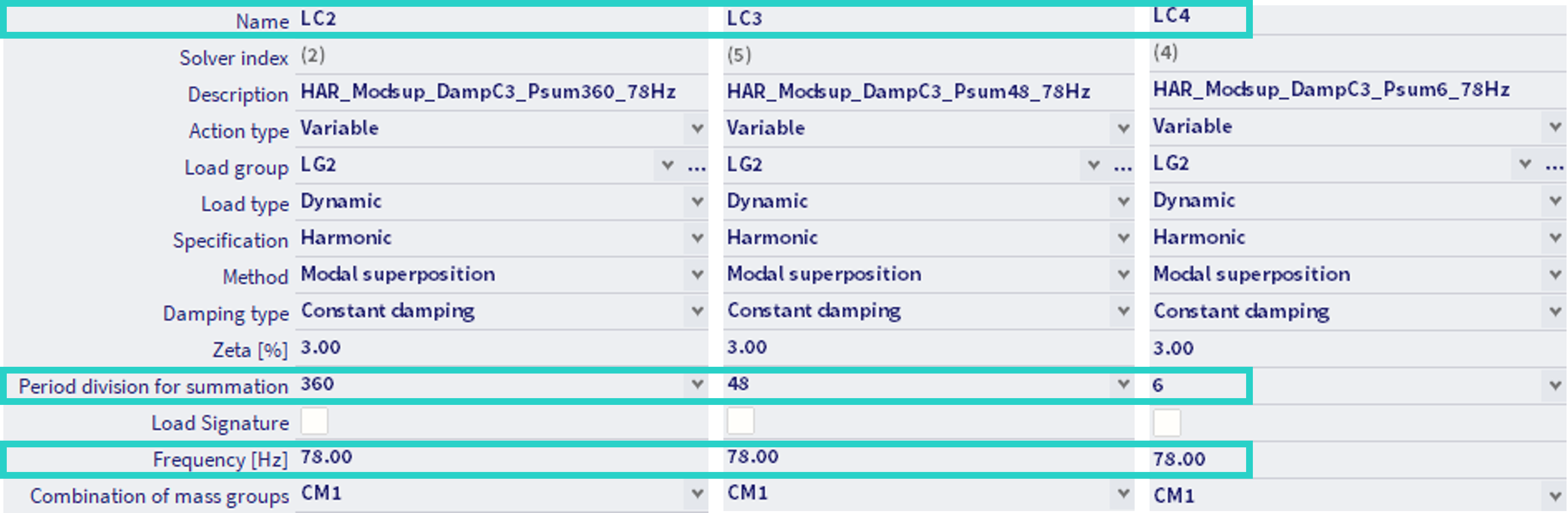Open Load type dropdown for LC2
Viewport: 1568px width, 513px height.
tap(697, 201)
